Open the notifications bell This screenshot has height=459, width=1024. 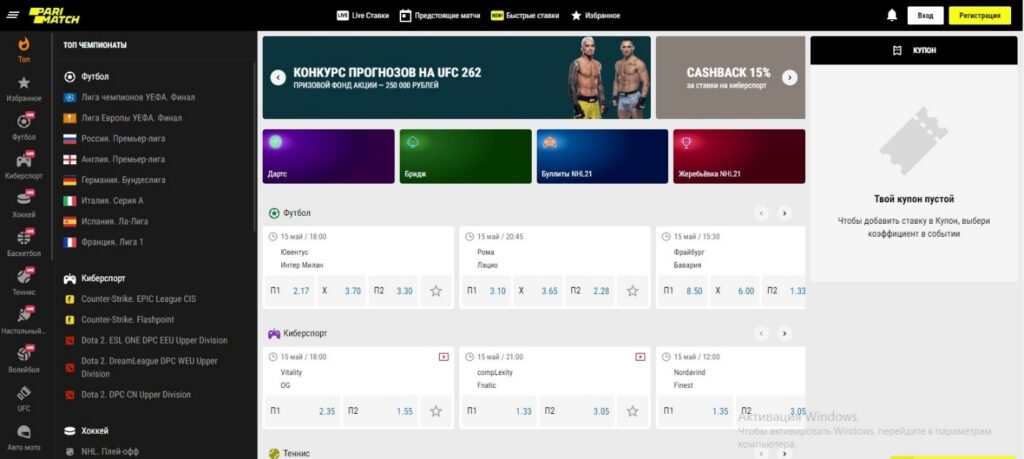(891, 15)
